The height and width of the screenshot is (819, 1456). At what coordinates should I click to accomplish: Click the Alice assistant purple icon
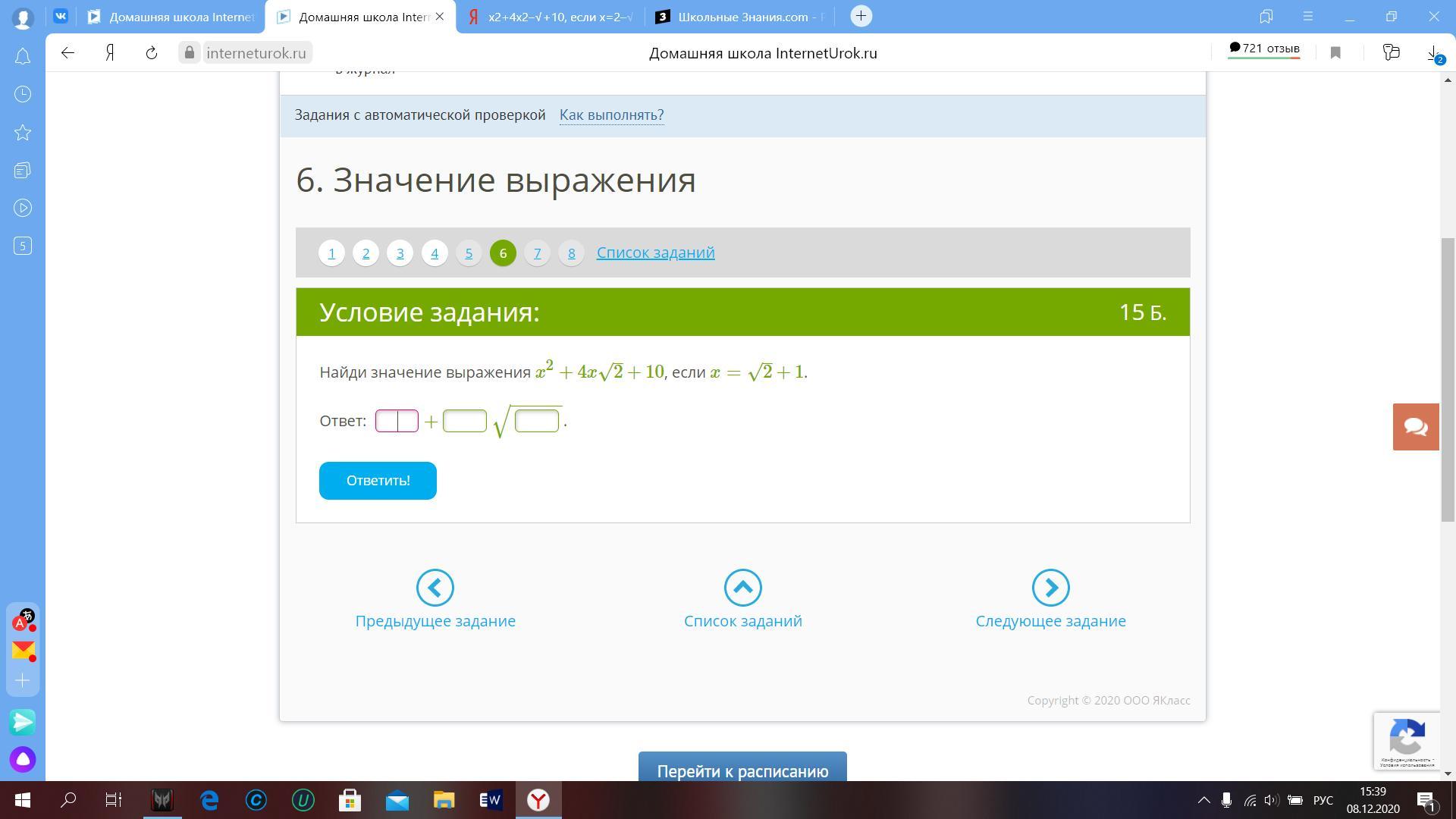[x=23, y=759]
